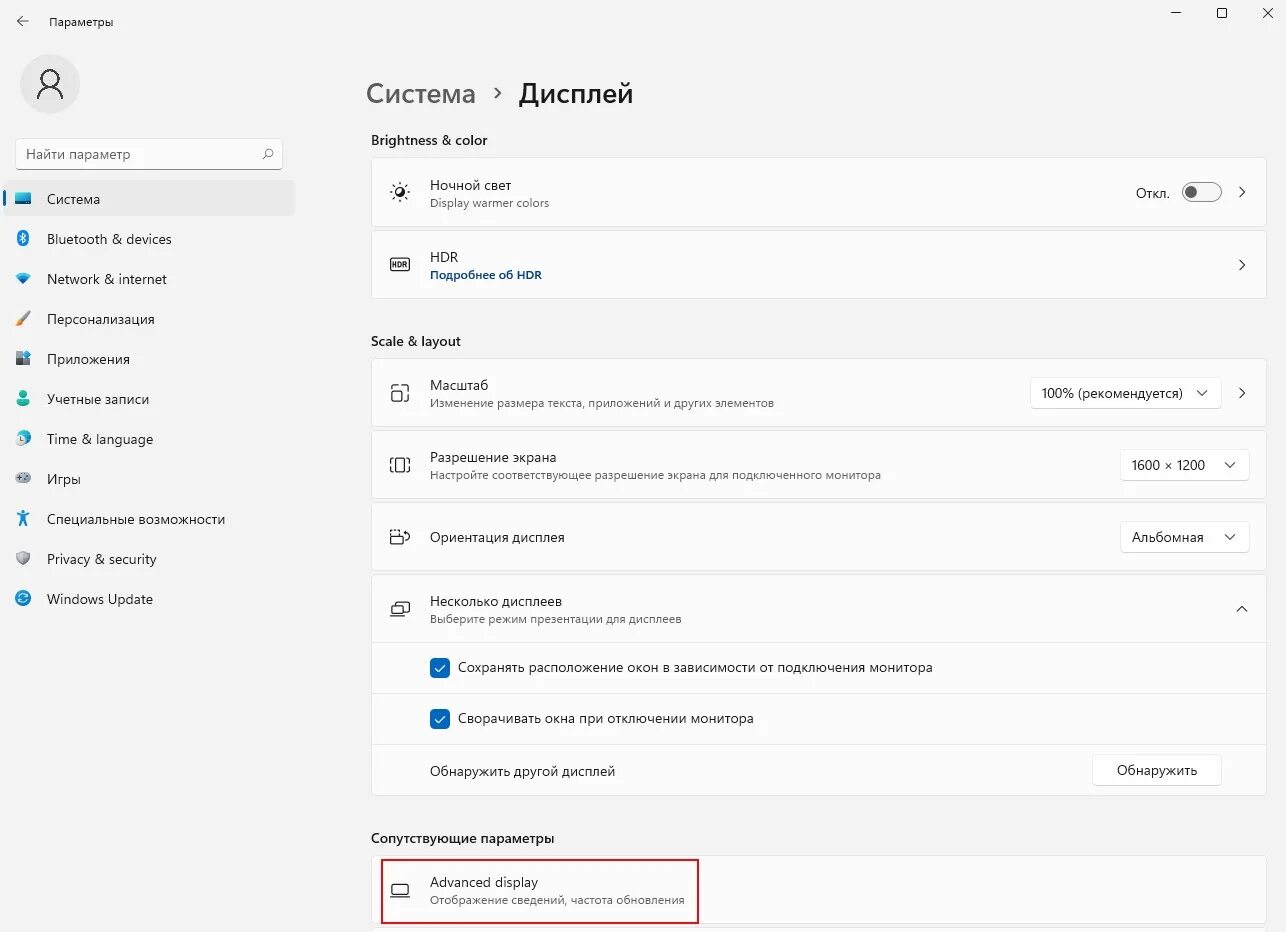The image size is (1286, 932).
Task: Open the screen resolution 1600 × 1200 dropdown
Action: point(1184,464)
